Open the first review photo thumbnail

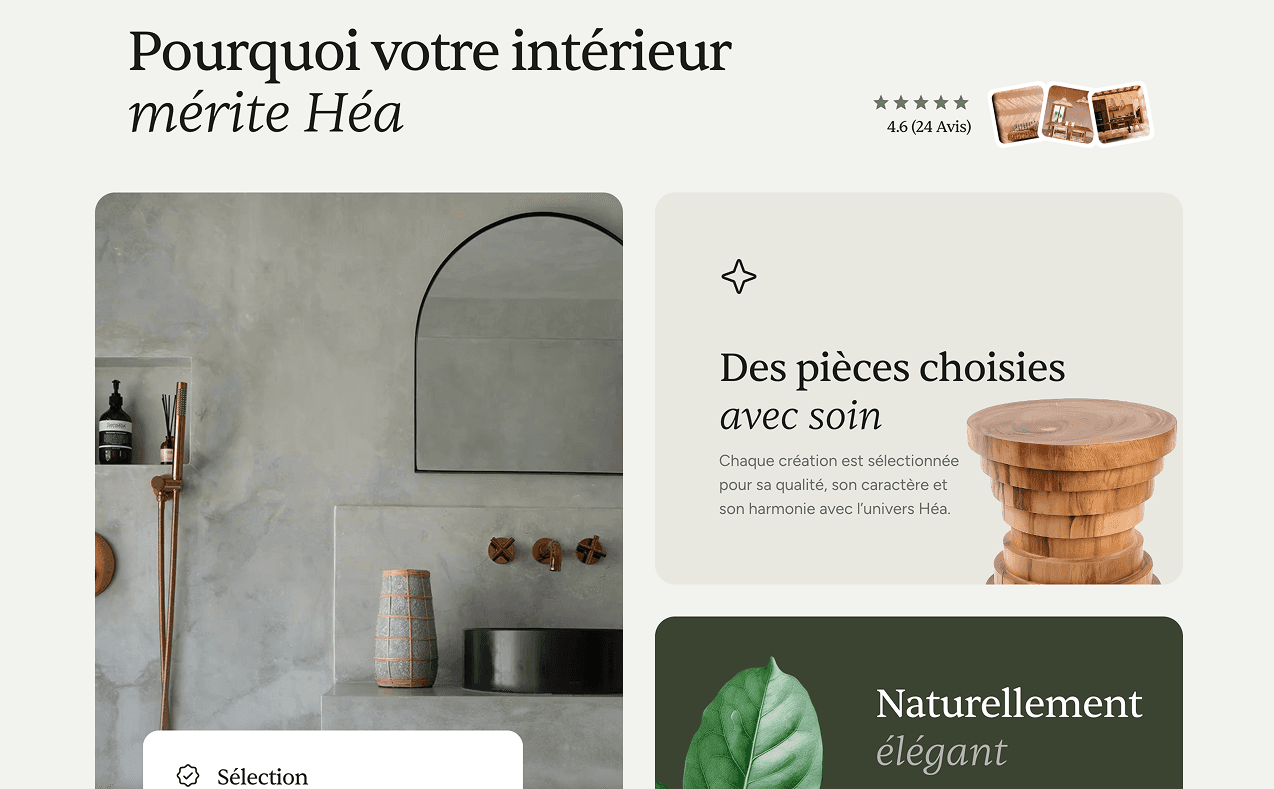coord(1019,114)
